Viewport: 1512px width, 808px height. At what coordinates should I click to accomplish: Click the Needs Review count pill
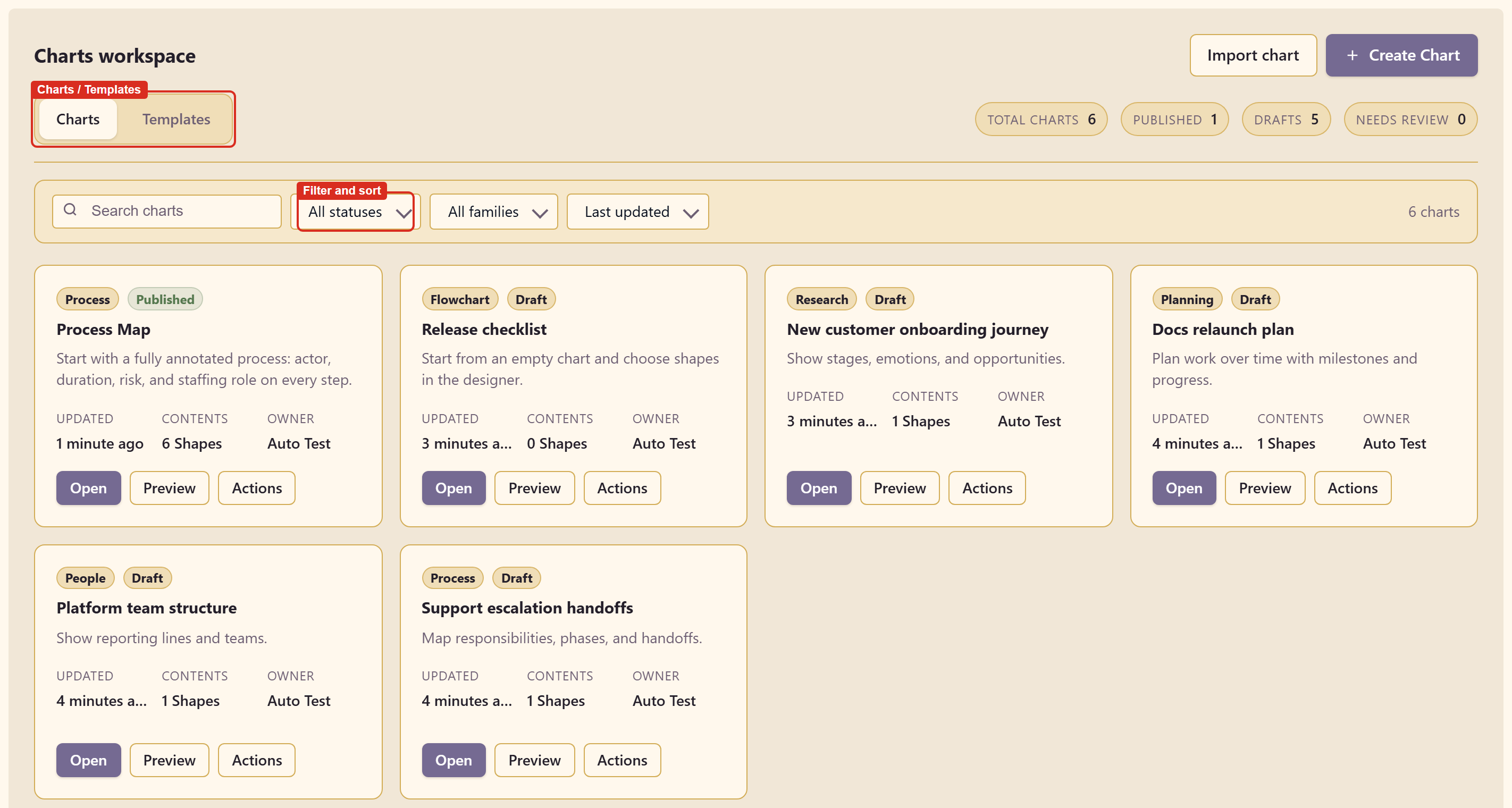point(1410,120)
